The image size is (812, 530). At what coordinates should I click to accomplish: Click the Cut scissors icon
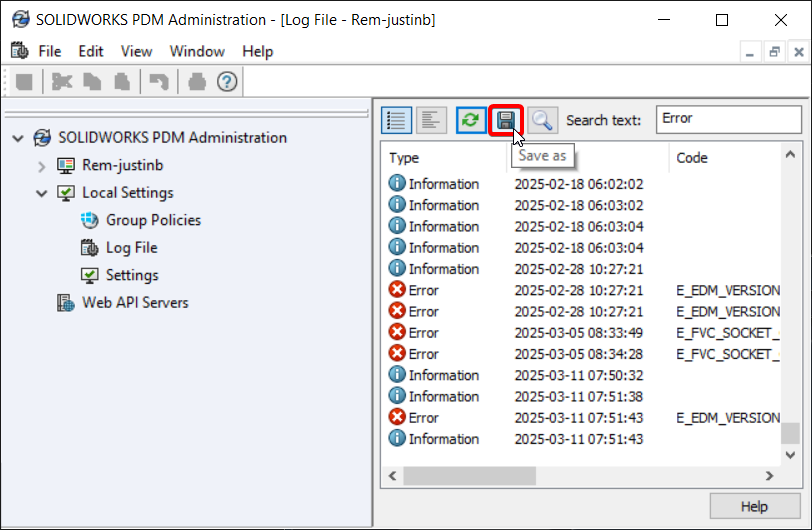click(62, 82)
